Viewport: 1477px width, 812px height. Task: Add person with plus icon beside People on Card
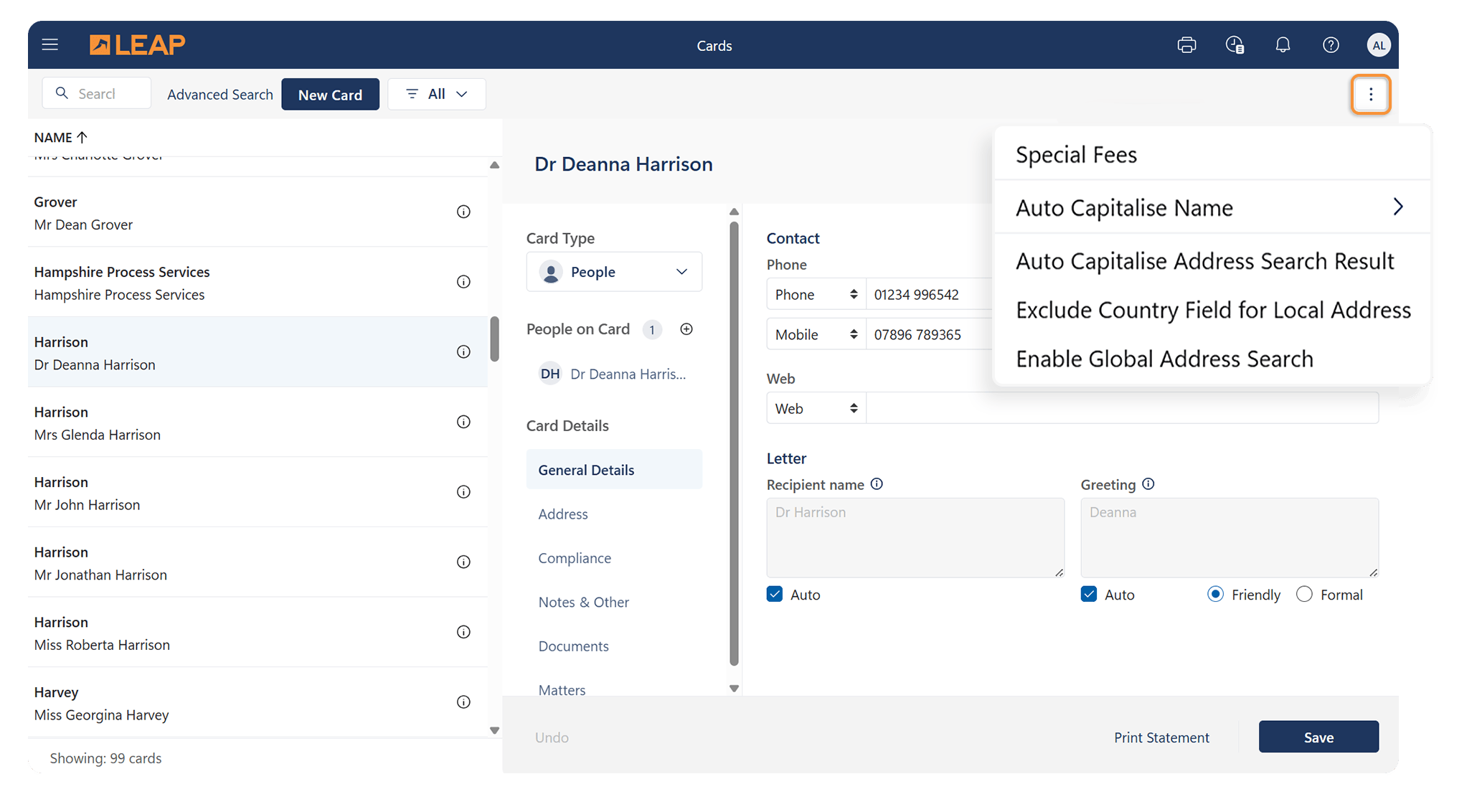[686, 329]
